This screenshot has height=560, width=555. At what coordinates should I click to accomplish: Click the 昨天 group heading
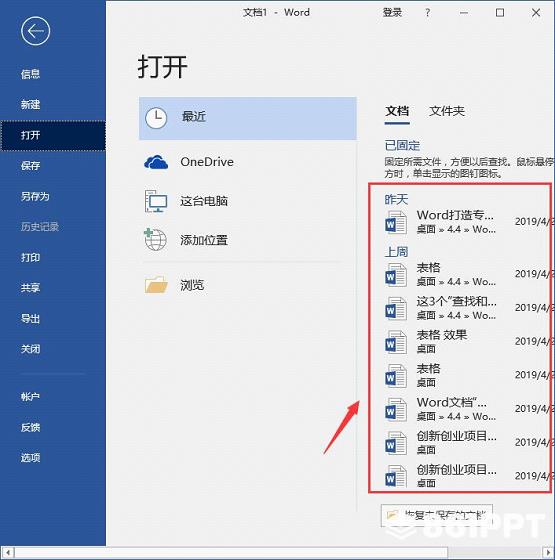[x=396, y=199]
